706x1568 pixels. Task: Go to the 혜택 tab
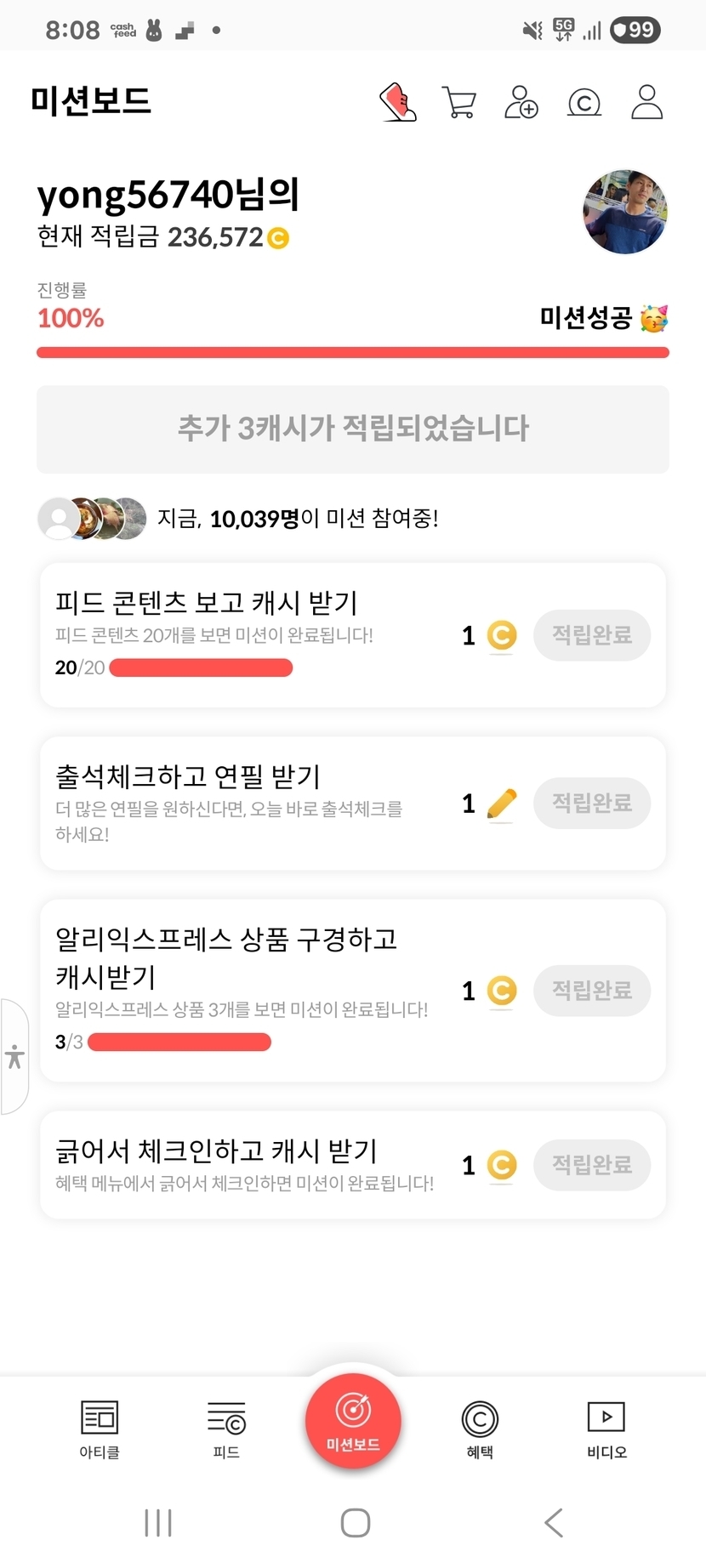click(480, 1430)
